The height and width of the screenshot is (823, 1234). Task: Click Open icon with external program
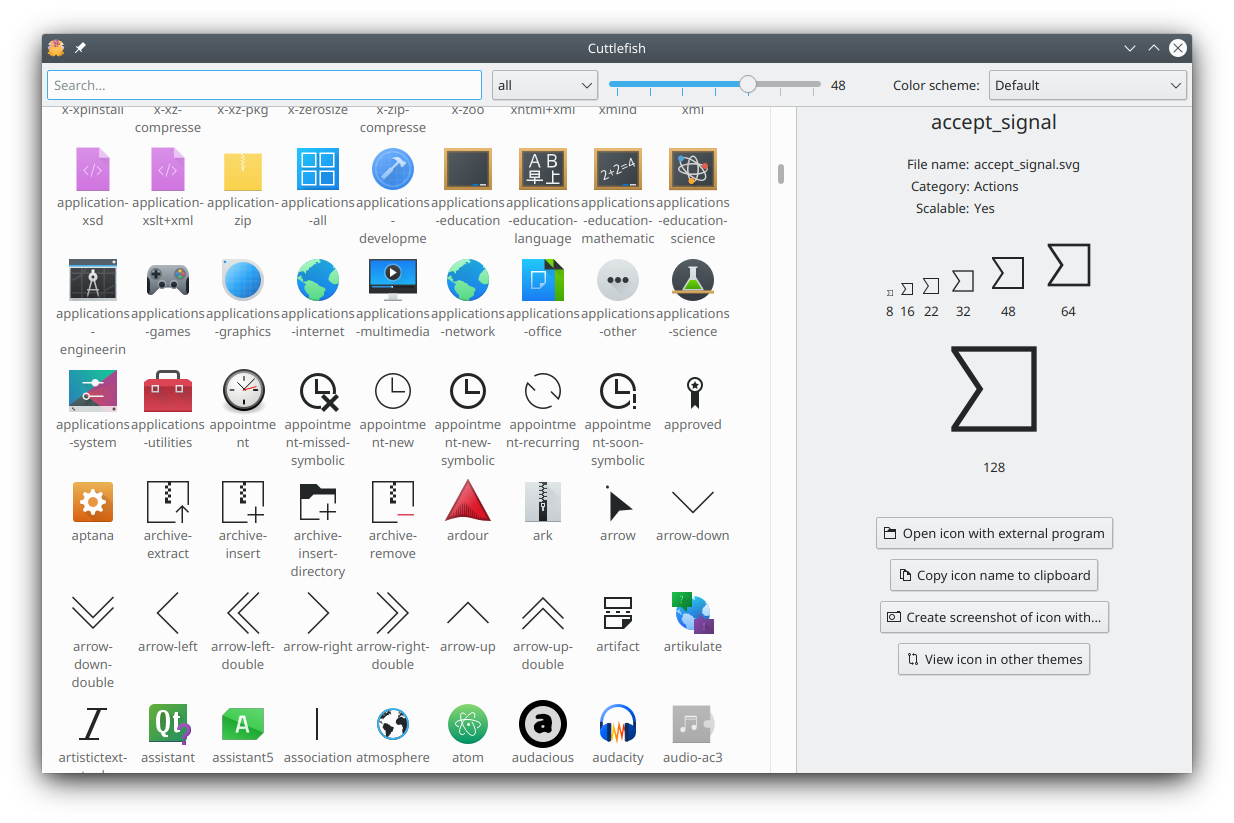pos(993,533)
